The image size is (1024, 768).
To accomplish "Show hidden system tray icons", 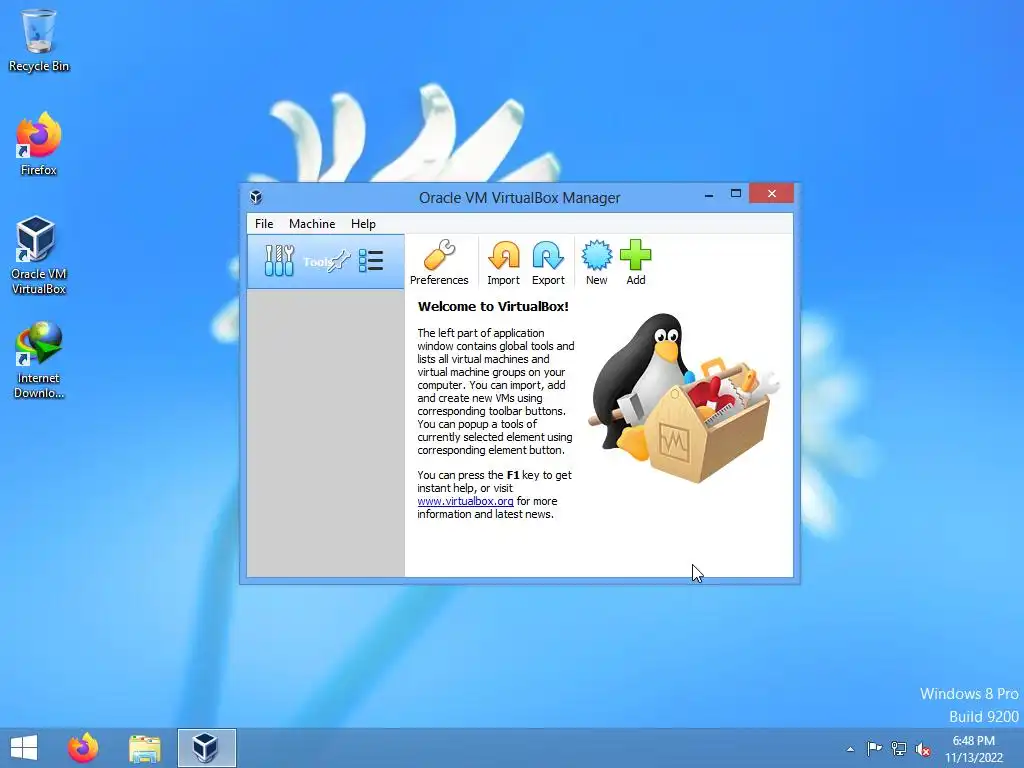I will 850,749.
